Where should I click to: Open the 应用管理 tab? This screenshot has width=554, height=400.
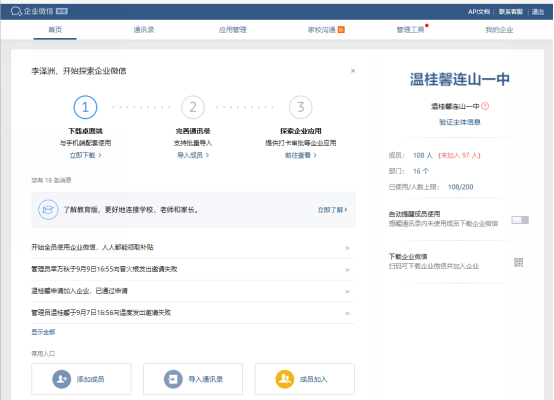(x=232, y=30)
